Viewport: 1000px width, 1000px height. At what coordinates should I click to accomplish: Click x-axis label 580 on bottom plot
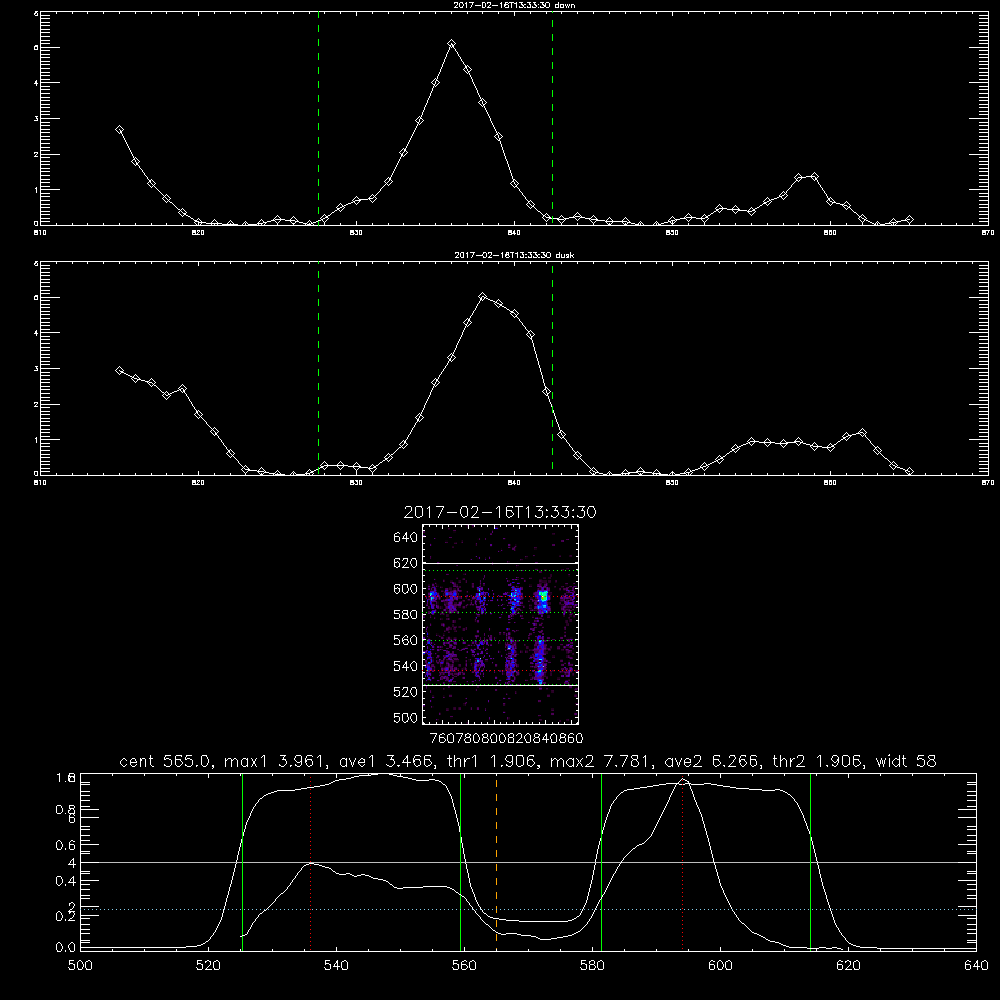(x=592, y=966)
